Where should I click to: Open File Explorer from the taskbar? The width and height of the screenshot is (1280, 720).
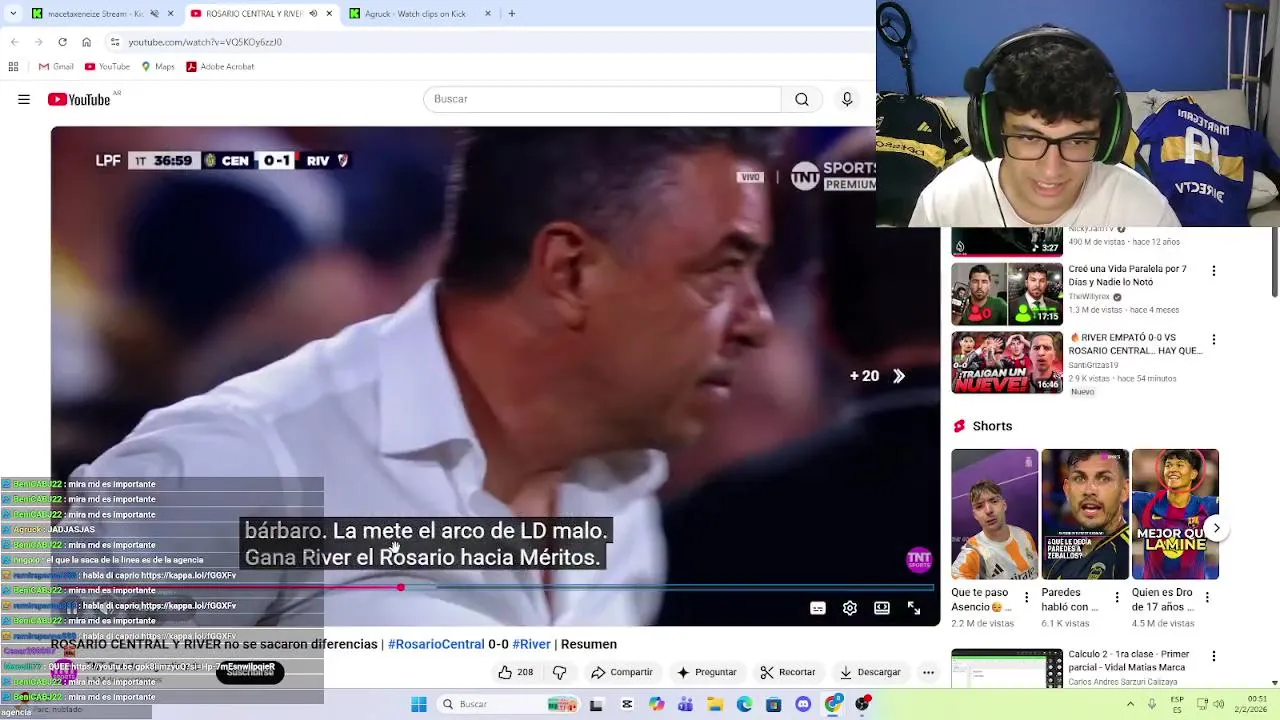pos(715,704)
